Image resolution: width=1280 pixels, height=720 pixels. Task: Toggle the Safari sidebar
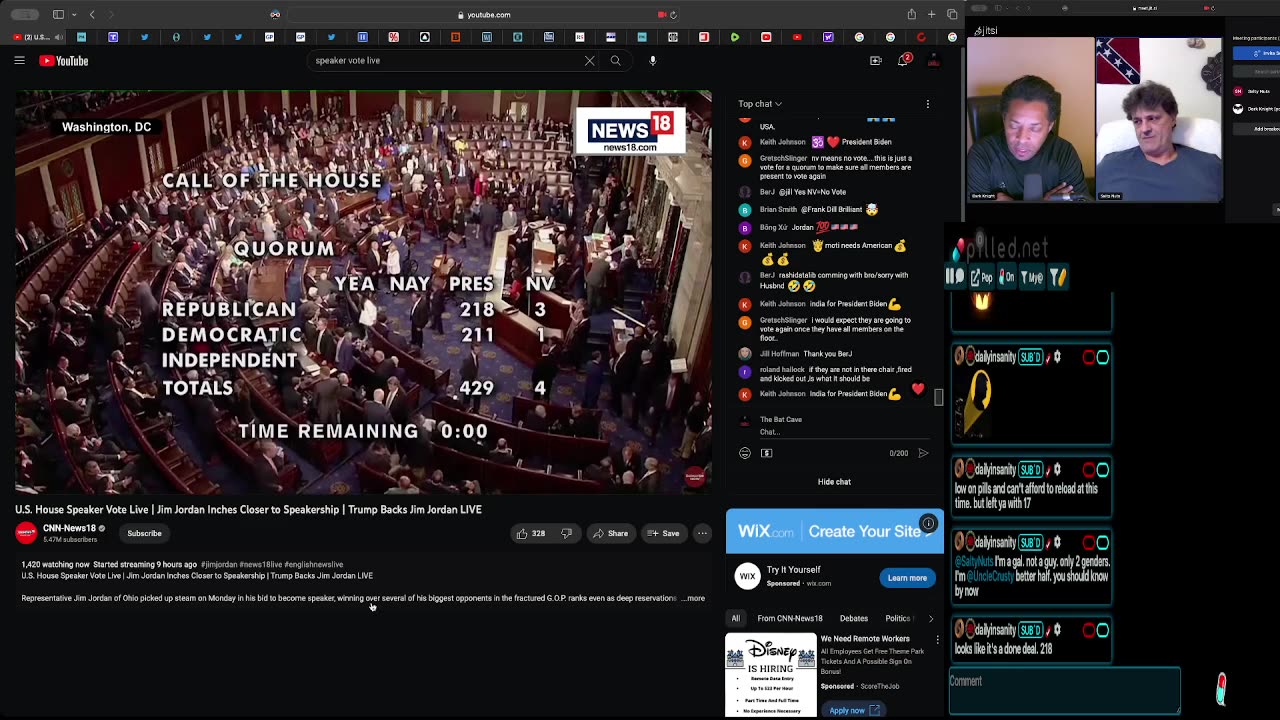coord(58,15)
